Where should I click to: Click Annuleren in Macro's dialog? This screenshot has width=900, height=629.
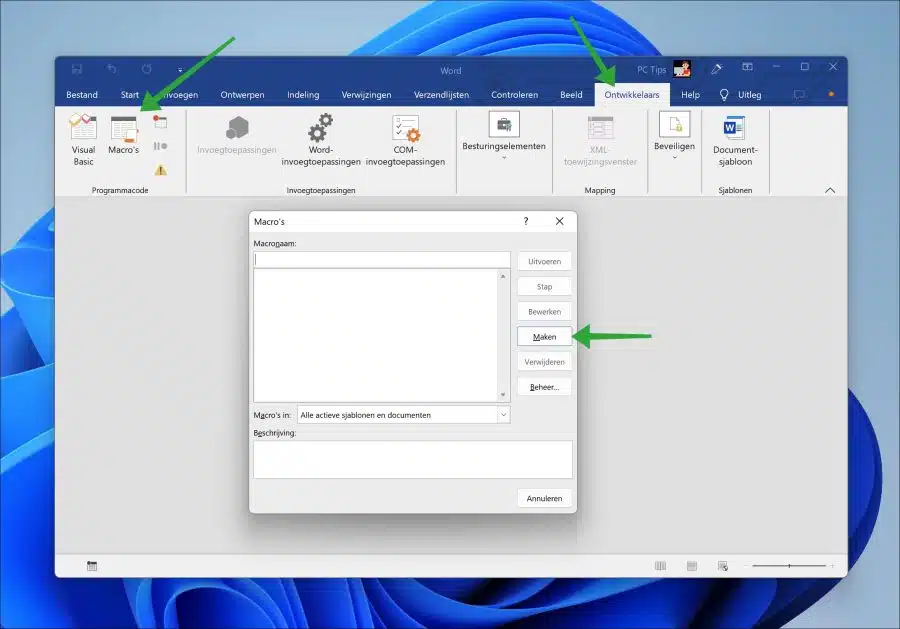point(544,498)
